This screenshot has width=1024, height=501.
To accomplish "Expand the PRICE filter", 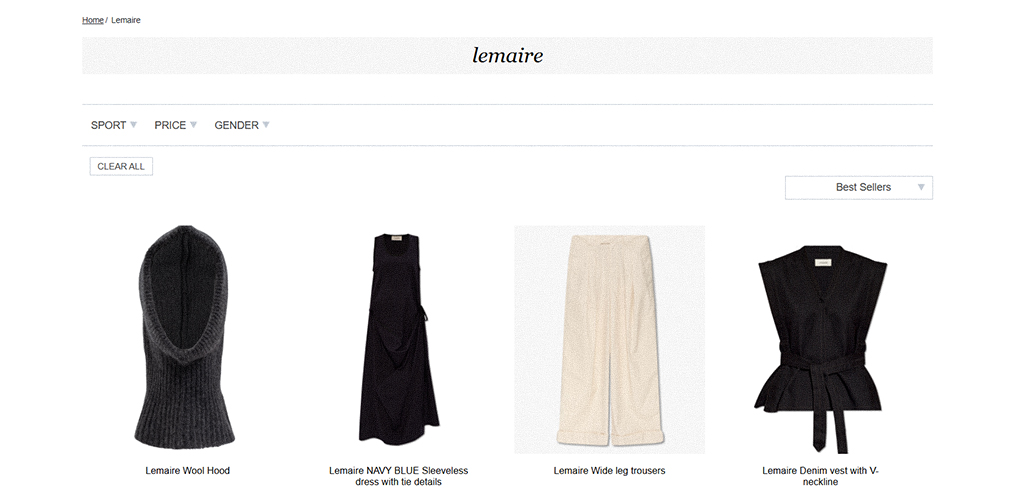I will point(170,125).
